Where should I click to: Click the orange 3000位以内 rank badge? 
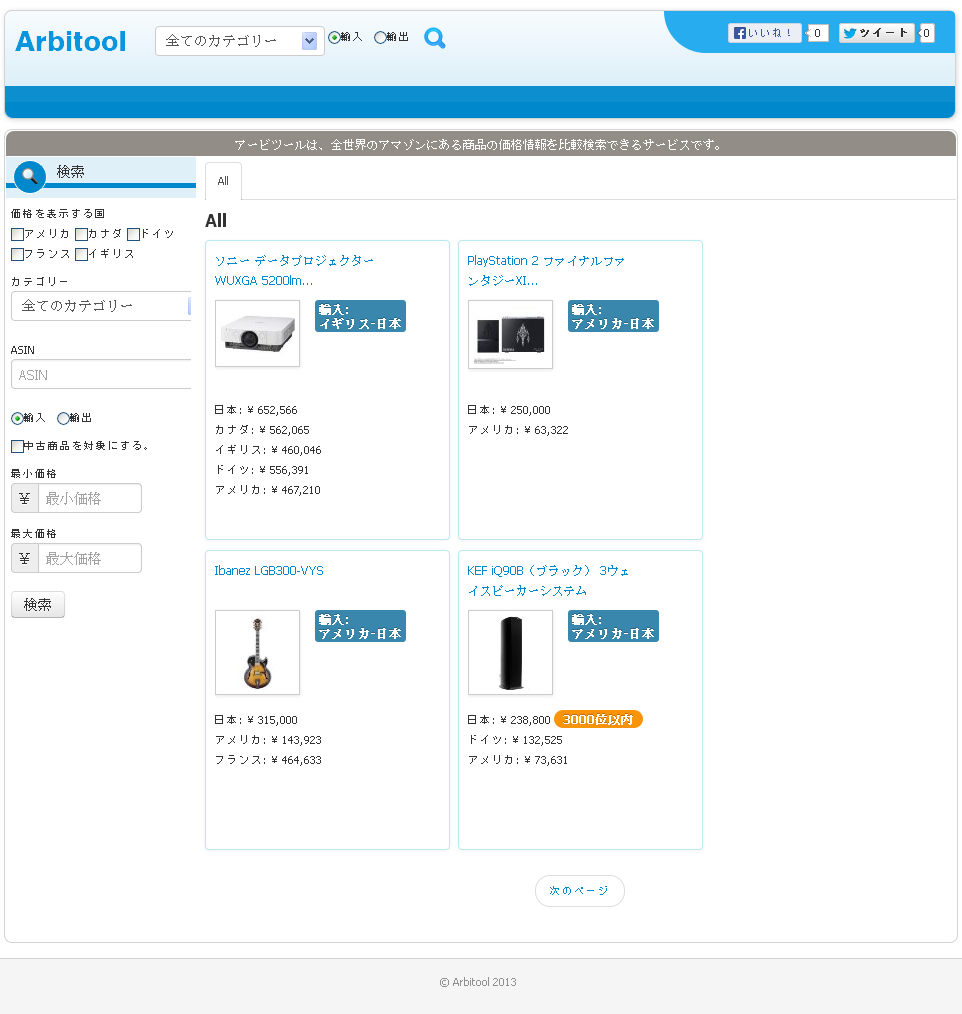598,719
